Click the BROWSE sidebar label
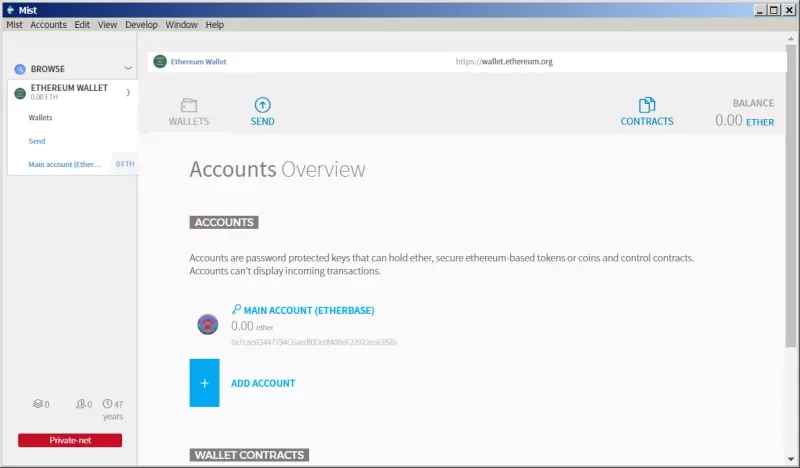The height and width of the screenshot is (468, 800). coord(47,69)
